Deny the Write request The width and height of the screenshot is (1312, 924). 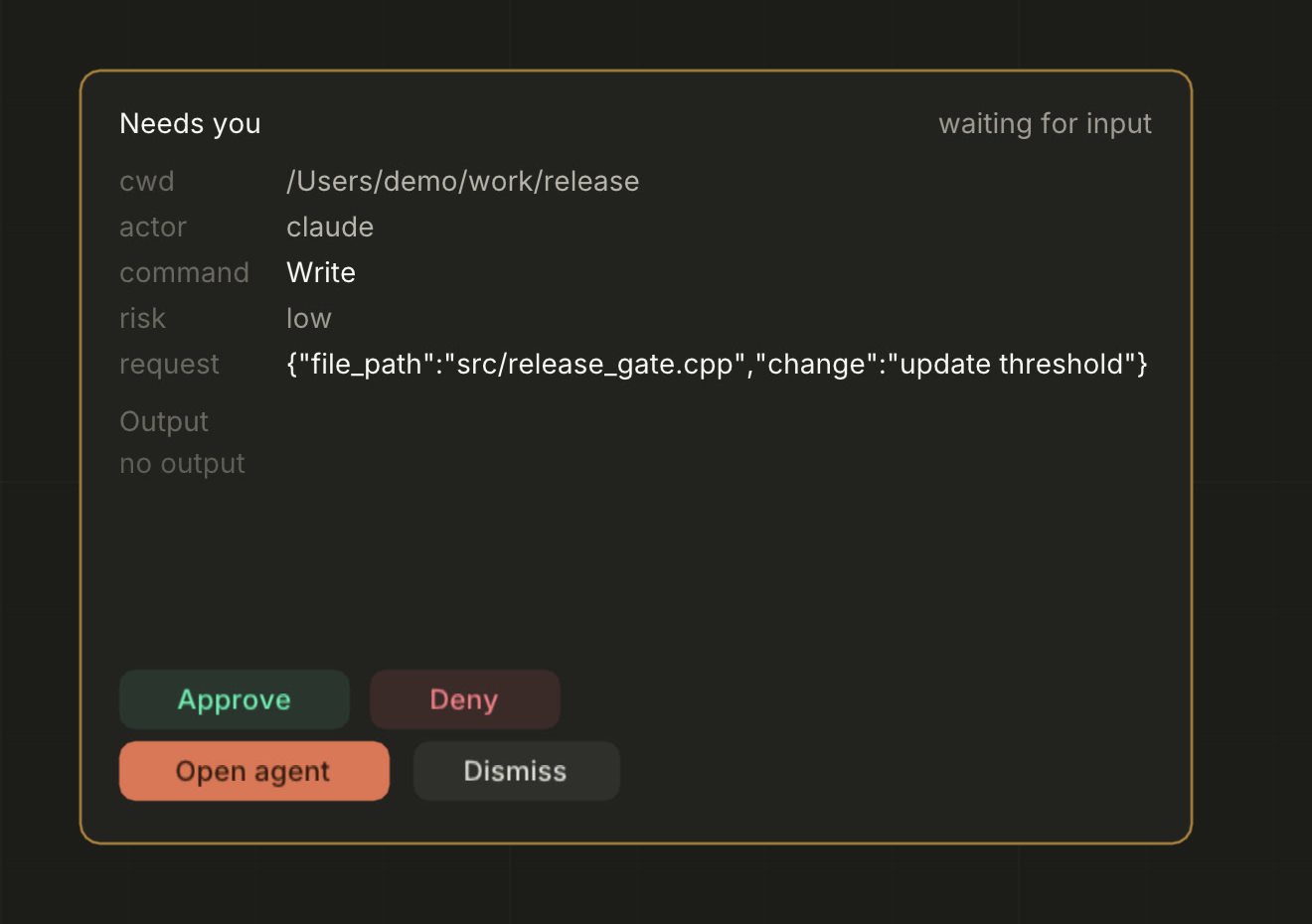[464, 699]
